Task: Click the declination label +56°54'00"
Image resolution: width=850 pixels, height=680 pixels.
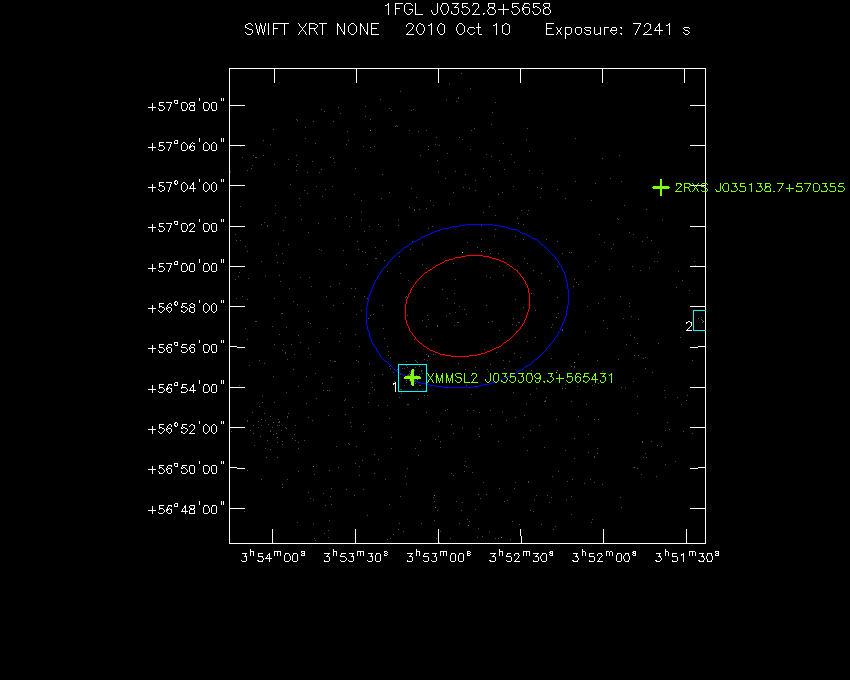Action: (x=186, y=388)
